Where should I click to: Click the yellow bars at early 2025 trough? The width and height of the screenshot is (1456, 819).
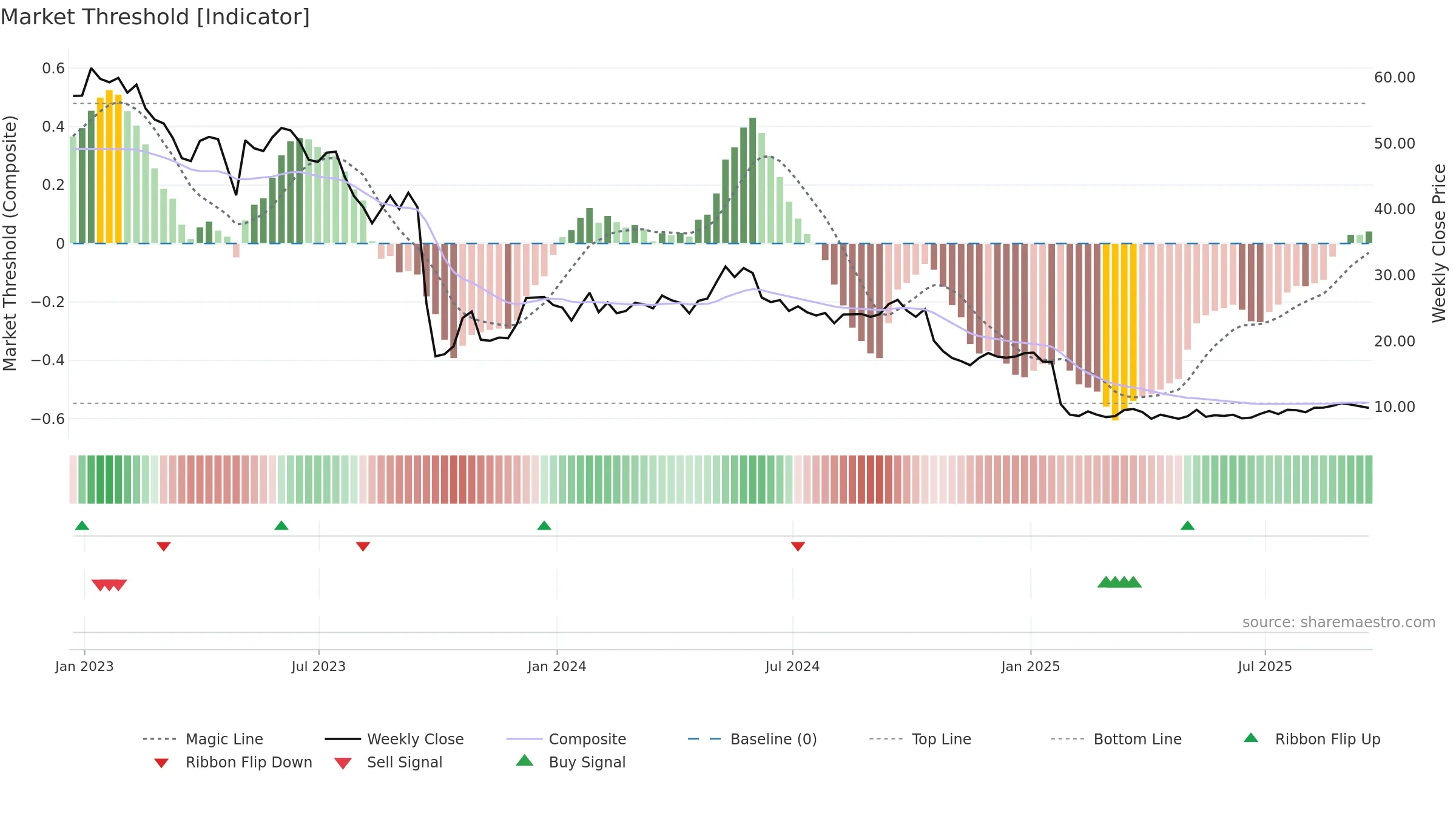coord(1119,332)
